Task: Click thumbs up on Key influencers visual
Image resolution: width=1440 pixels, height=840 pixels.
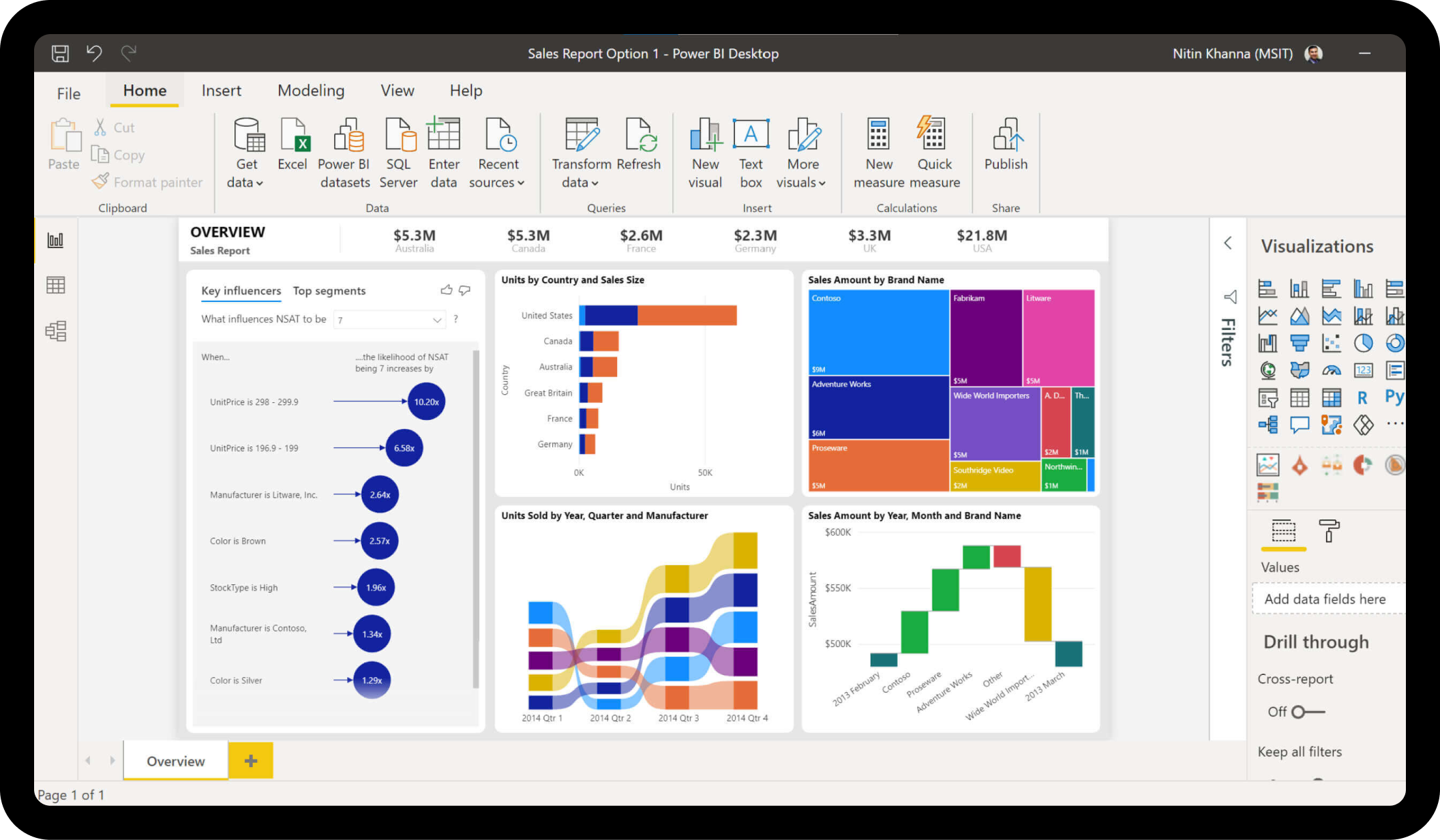Action: click(x=446, y=290)
